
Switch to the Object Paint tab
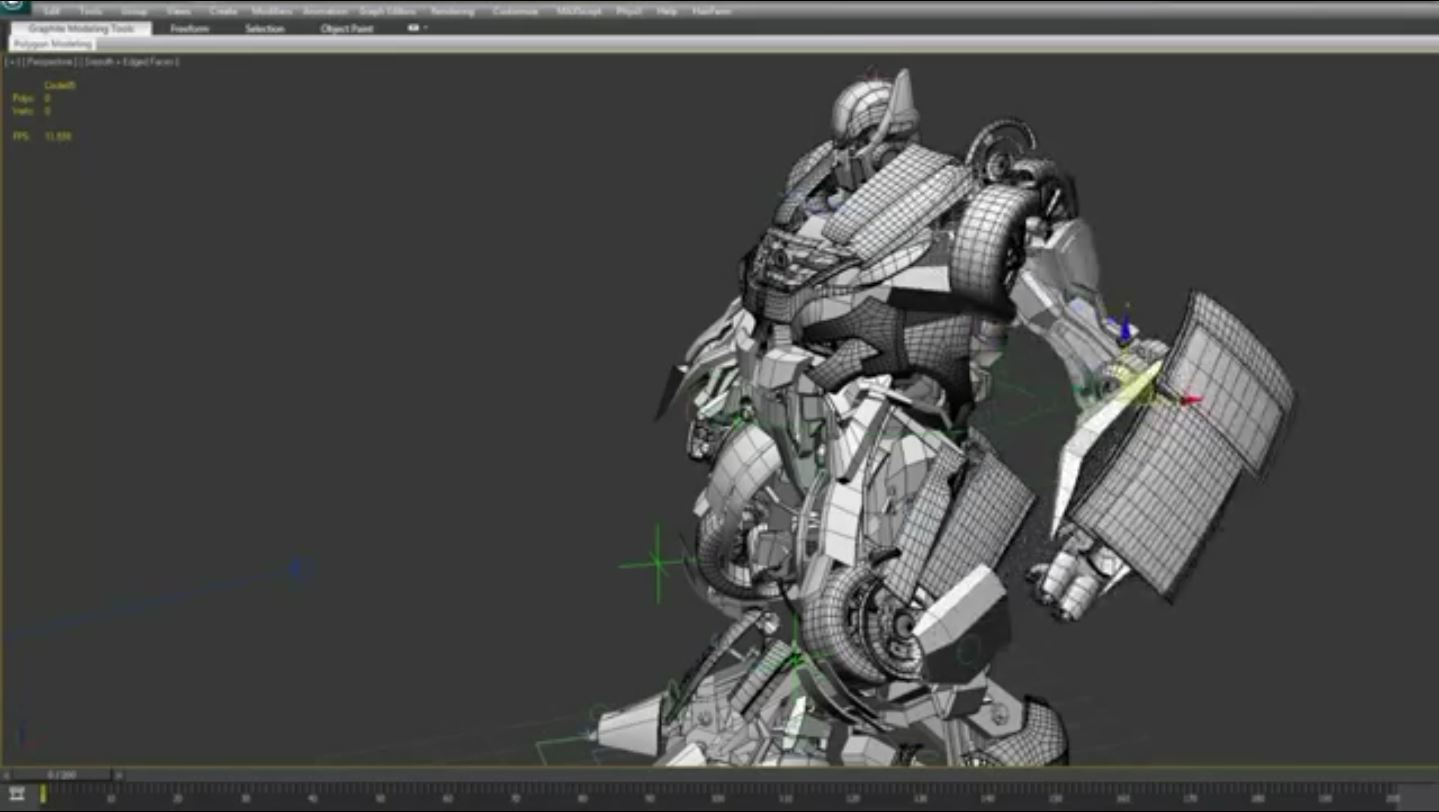[x=347, y=29]
